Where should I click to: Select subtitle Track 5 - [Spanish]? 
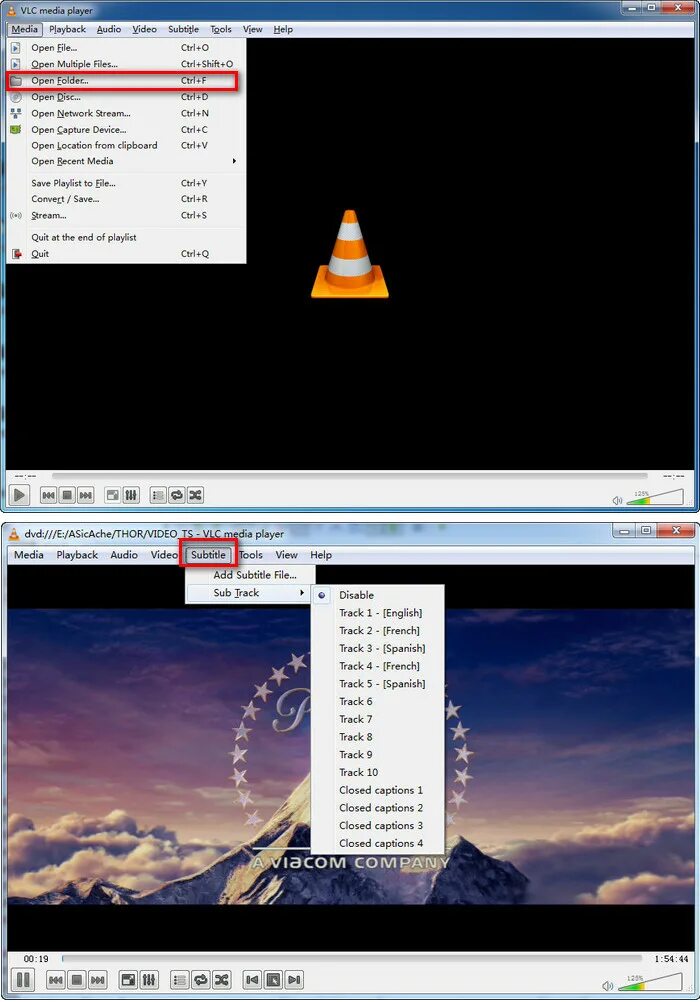378,684
